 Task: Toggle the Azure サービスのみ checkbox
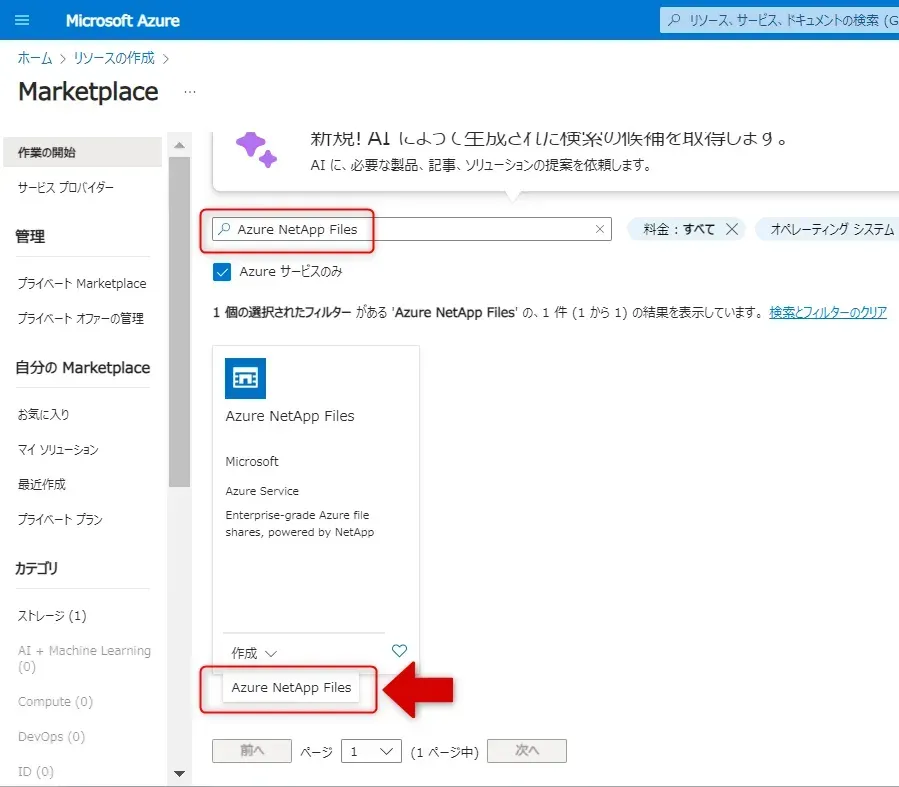click(x=223, y=272)
